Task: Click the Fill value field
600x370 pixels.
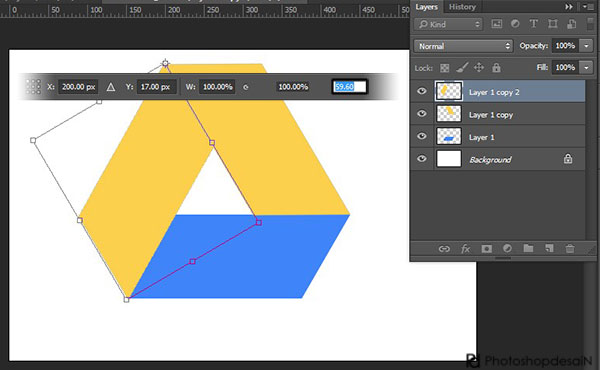Action: (565, 68)
